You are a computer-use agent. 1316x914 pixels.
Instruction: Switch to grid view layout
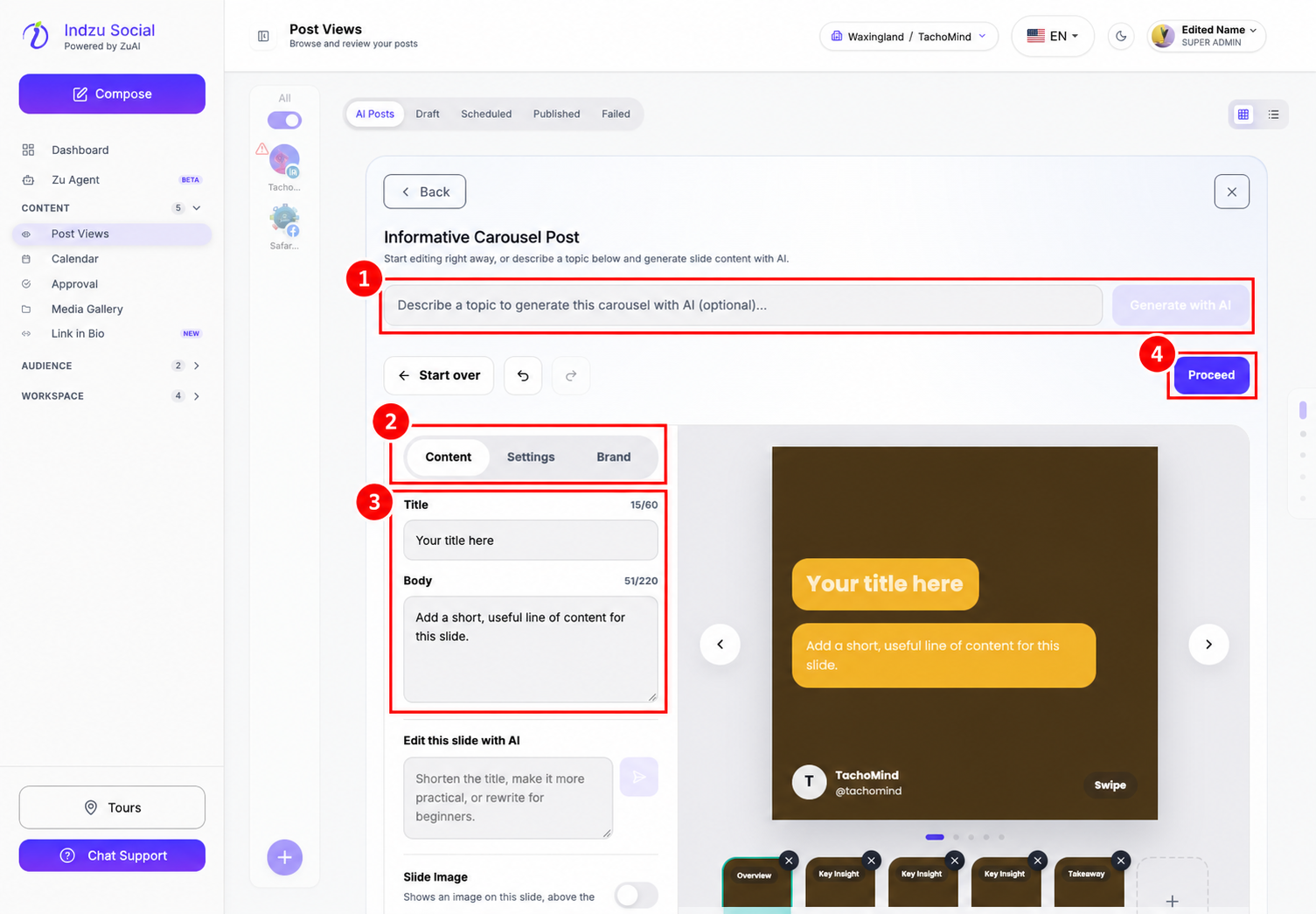[x=1243, y=115]
